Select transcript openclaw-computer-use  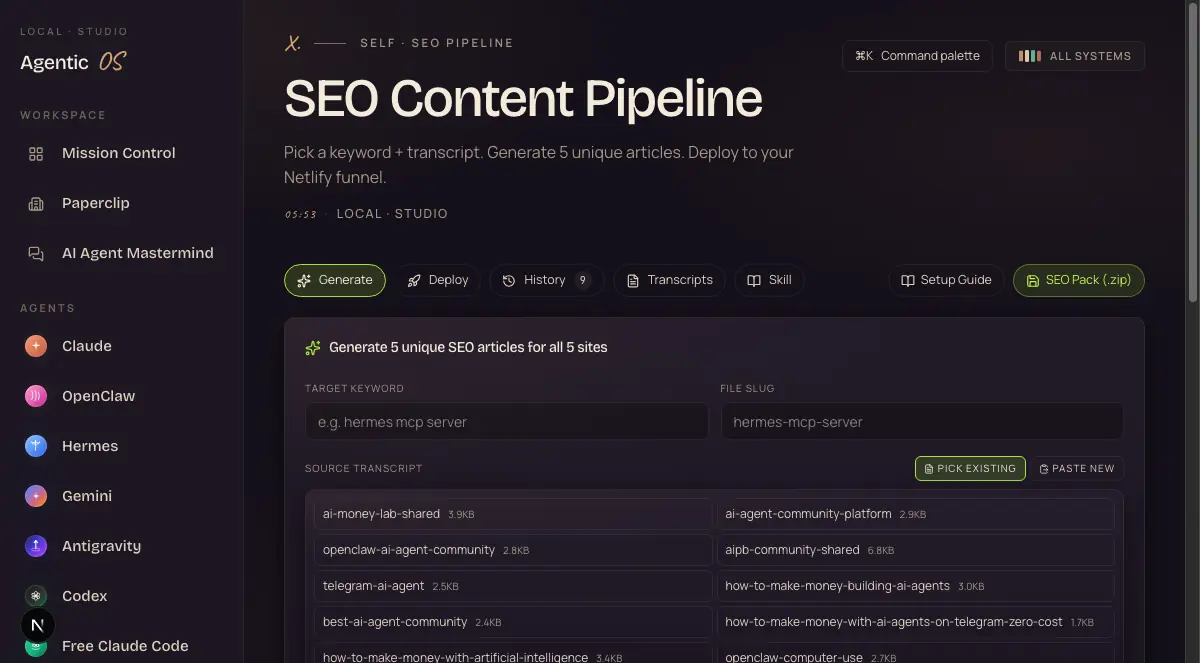[916, 654]
